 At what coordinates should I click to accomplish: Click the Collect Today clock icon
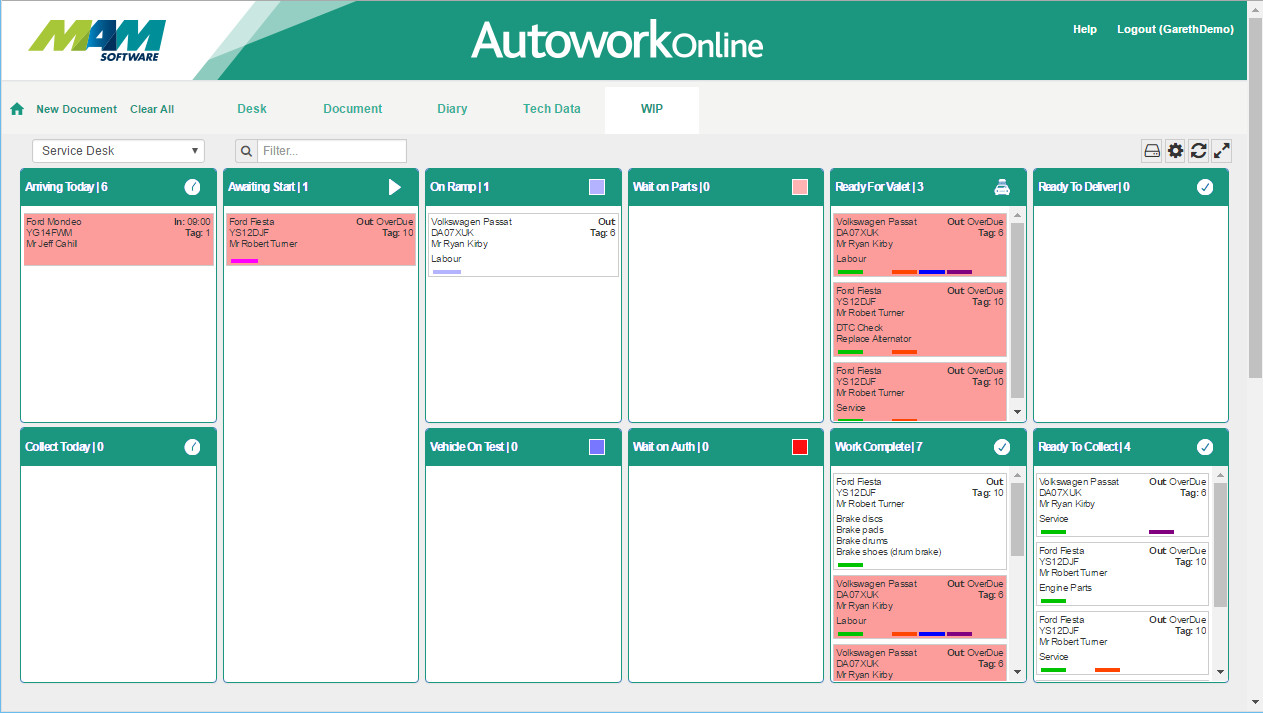point(192,447)
